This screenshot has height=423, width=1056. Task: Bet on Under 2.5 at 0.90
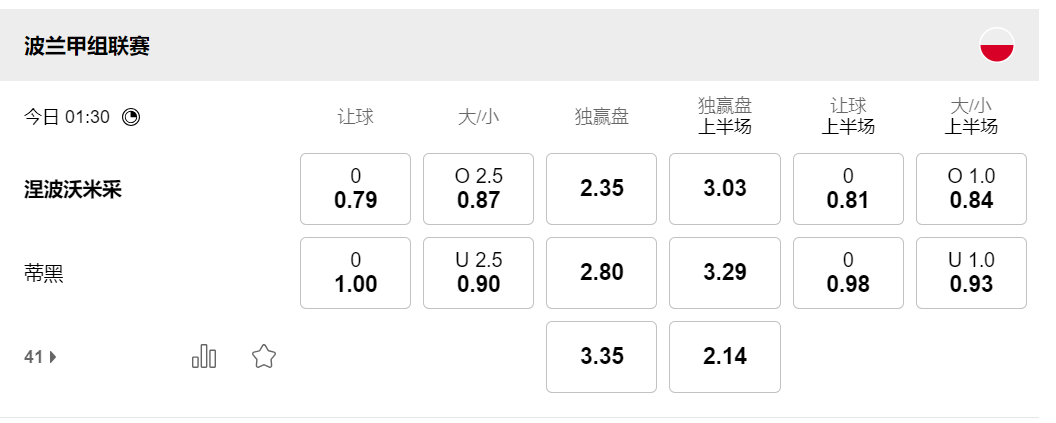[x=479, y=273]
